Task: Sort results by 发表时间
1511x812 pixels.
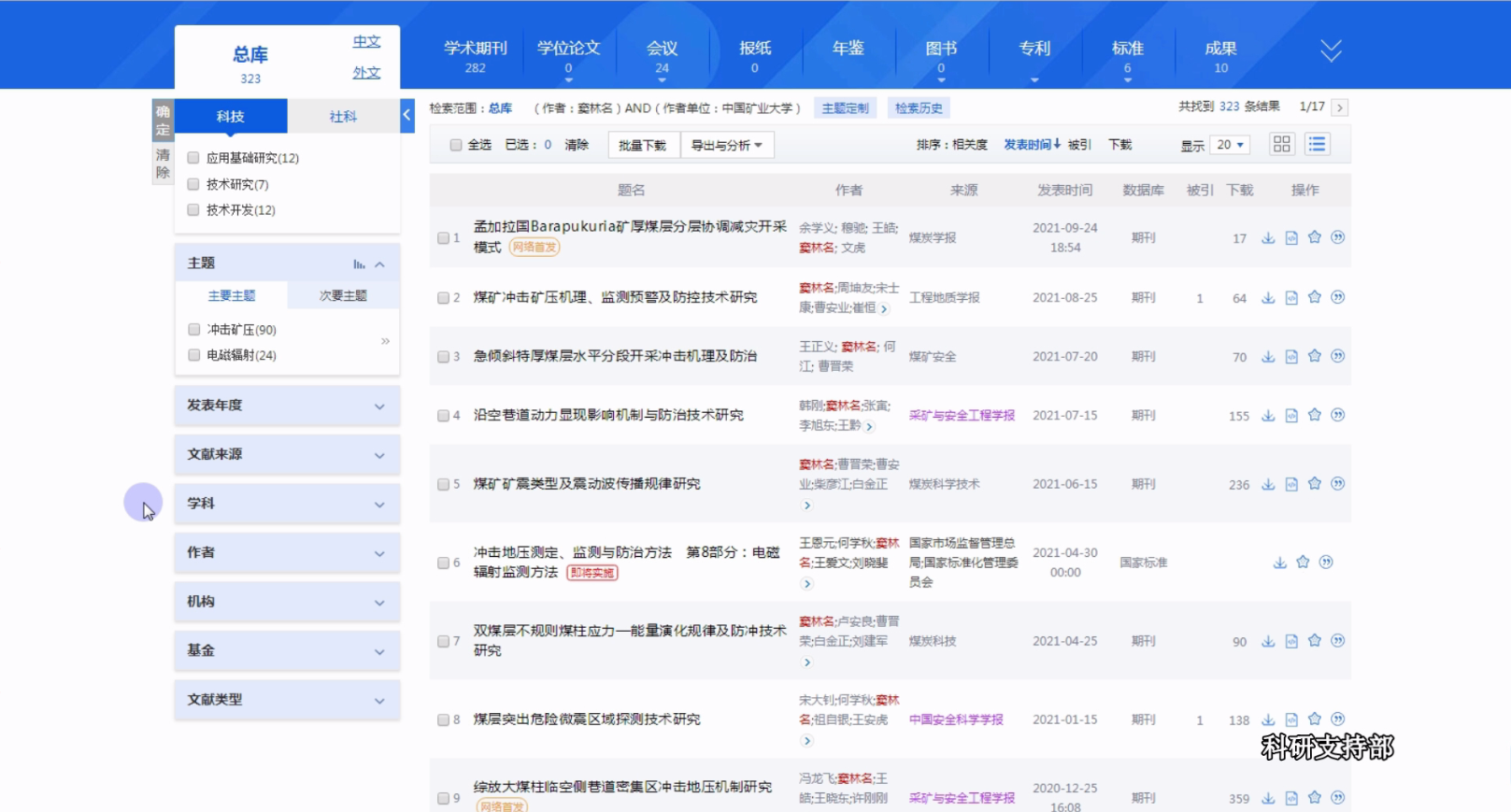Action: click(1031, 145)
